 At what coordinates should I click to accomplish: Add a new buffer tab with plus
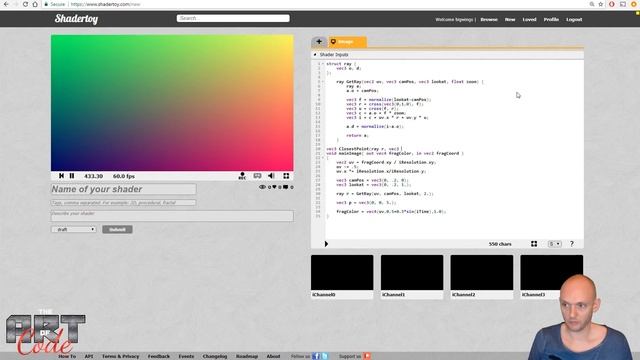tap(319, 42)
